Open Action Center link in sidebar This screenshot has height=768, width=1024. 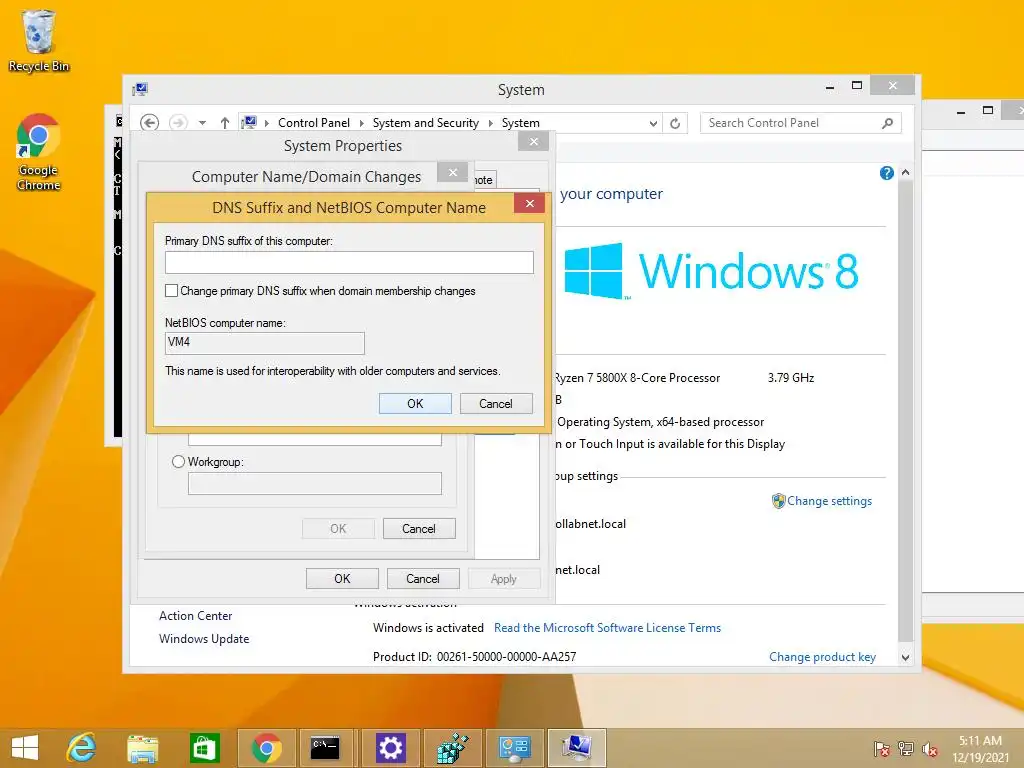pyautogui.click(x=195, y=616)
